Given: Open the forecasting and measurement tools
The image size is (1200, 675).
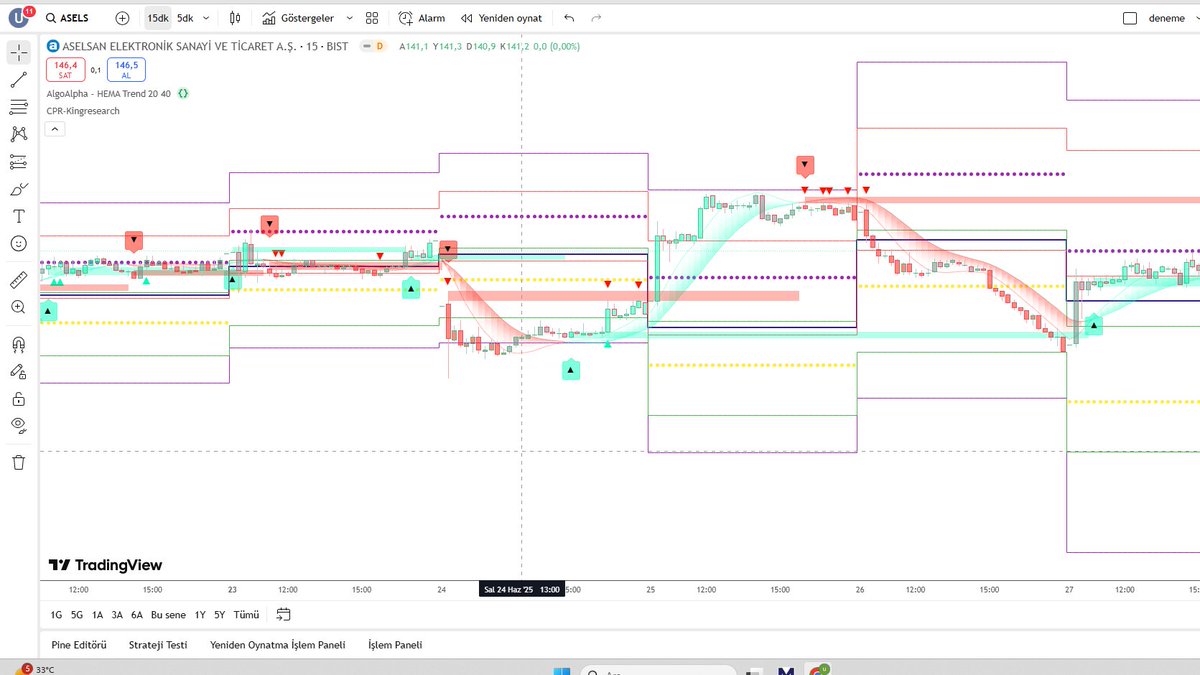Looking at the screenshot, I should [x=19, y=161].
